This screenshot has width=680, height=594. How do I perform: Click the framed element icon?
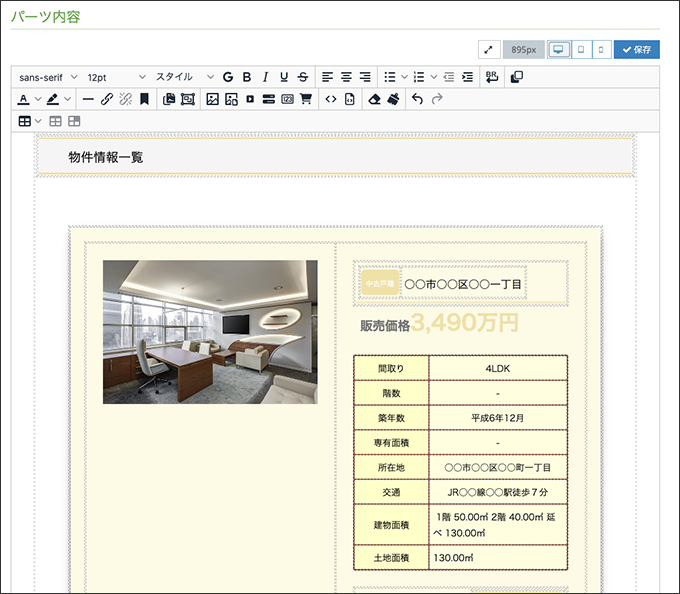[188, 99]
